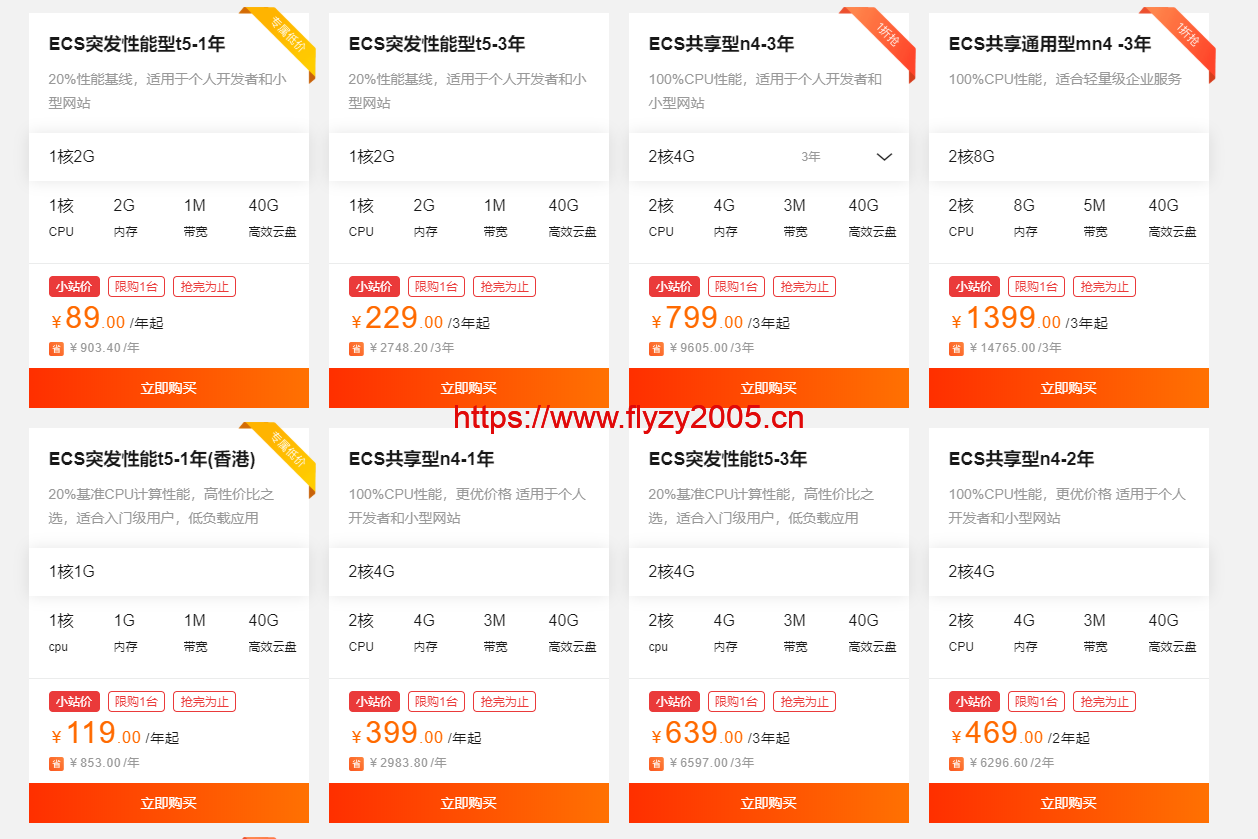Open the ECS共享型n4-1年 title
The width and height of the screenshot is (1258, 839).
tap(421, 459)
